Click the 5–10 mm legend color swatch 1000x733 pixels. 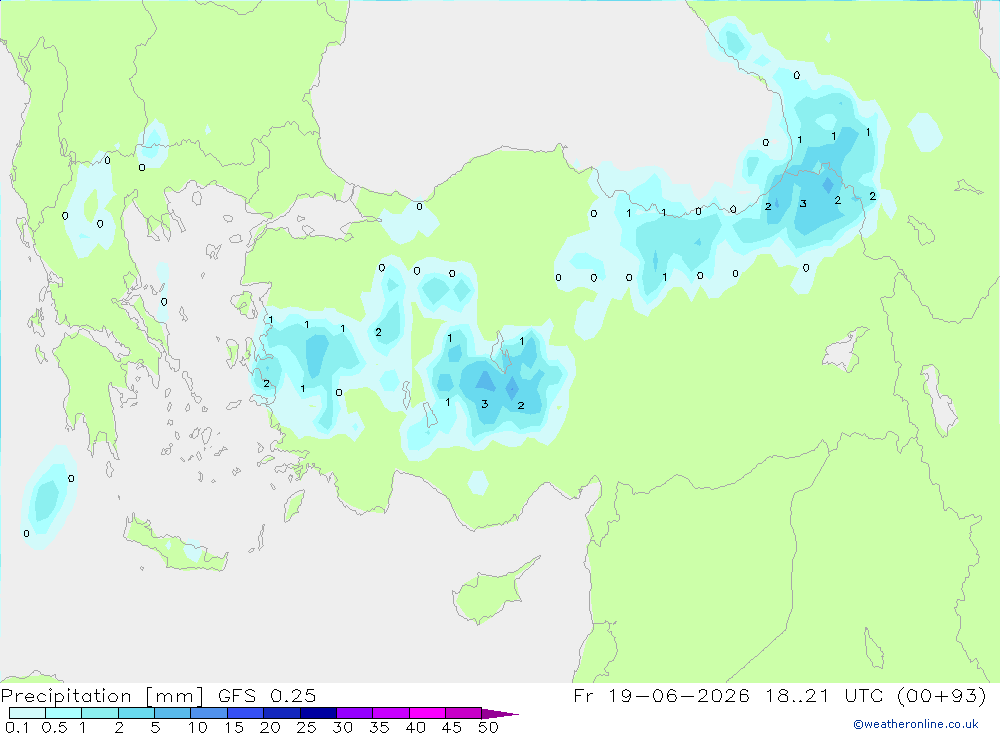(173, 713)
